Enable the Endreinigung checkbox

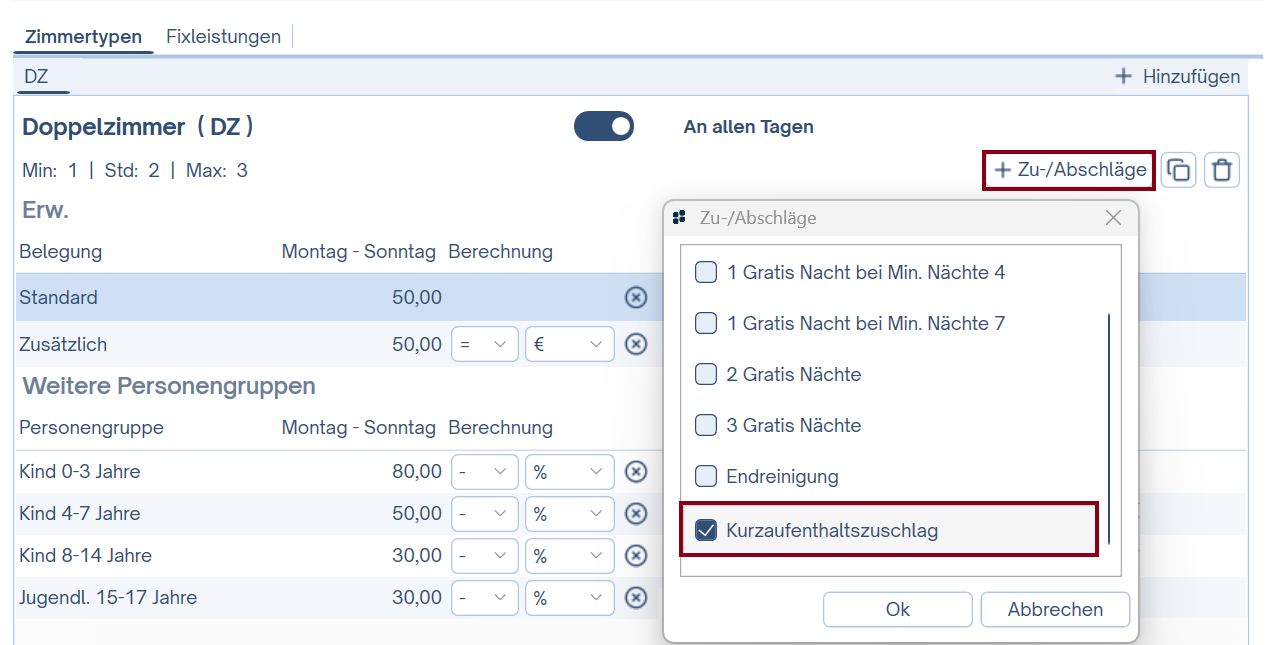point(707,477)
